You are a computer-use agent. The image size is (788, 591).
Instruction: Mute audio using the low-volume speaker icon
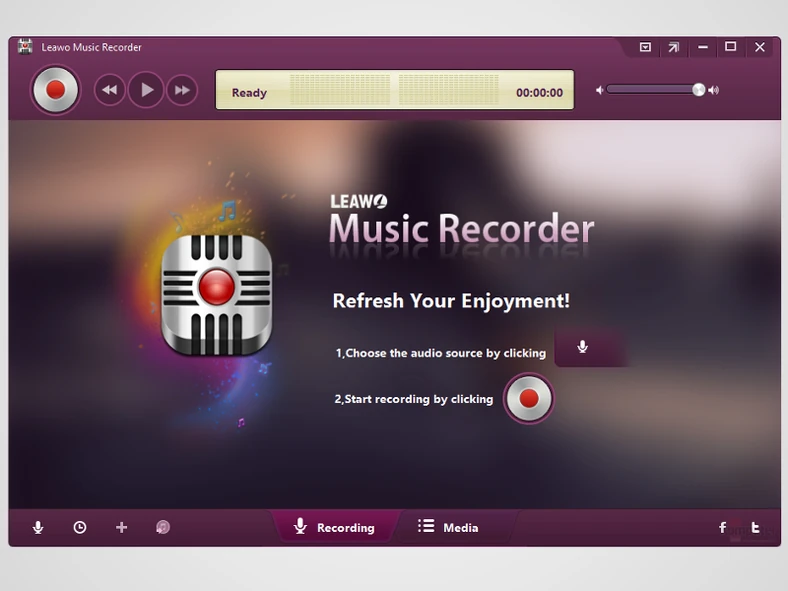[x=600, y=90]
